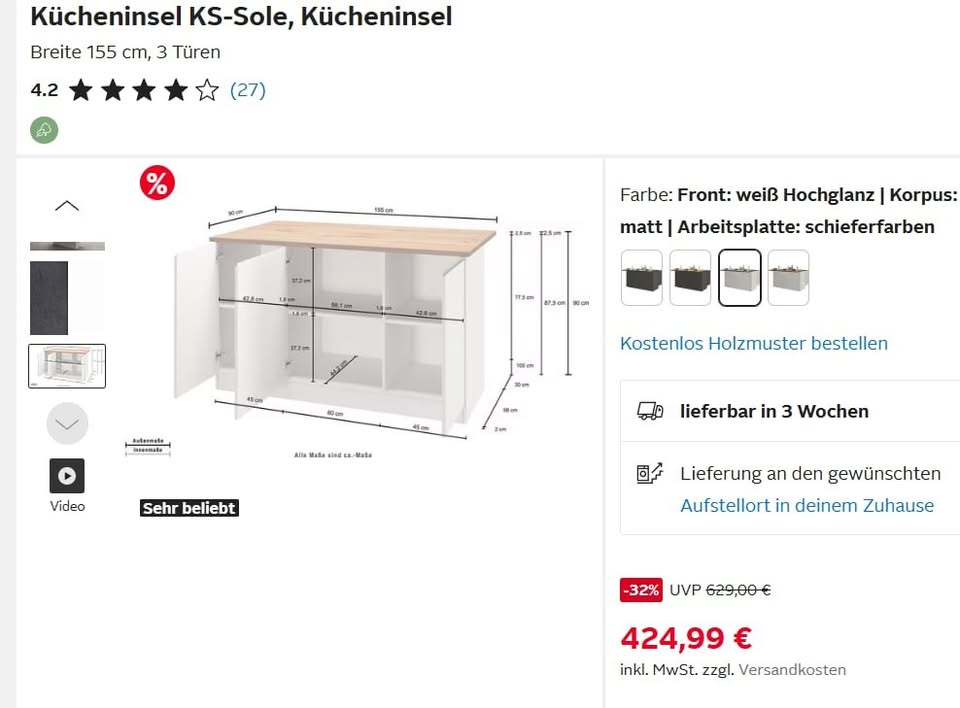Select the second dark color variant swatch

(691, 277)
